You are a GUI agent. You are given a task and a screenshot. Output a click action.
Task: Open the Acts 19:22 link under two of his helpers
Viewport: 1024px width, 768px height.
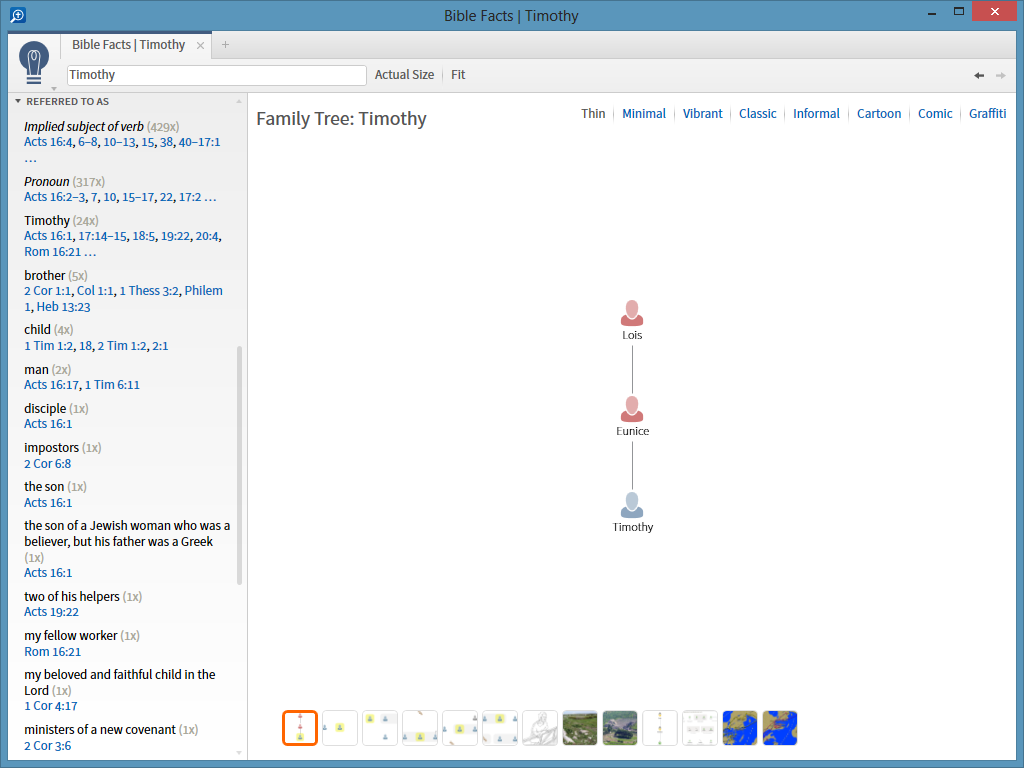pyautogui.click(x=52, y=612)
